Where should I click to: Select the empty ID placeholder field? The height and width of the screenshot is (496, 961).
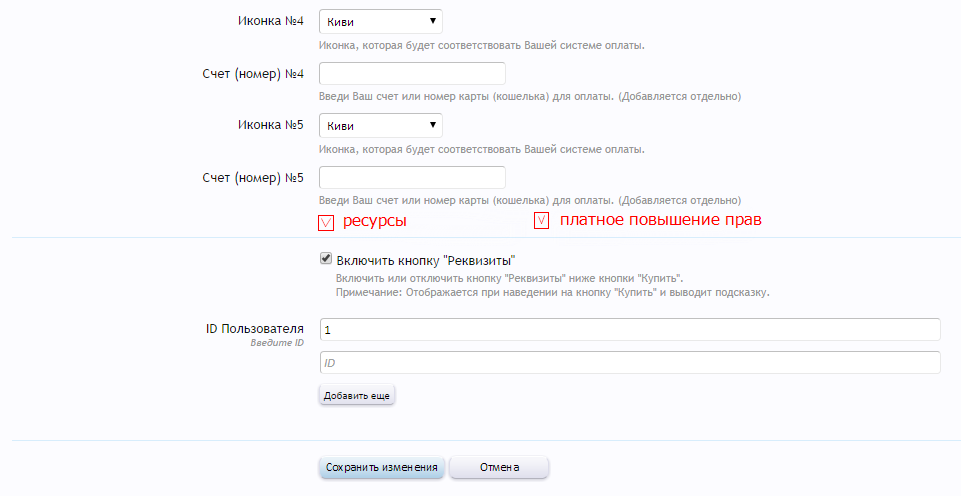coord(629,362)
